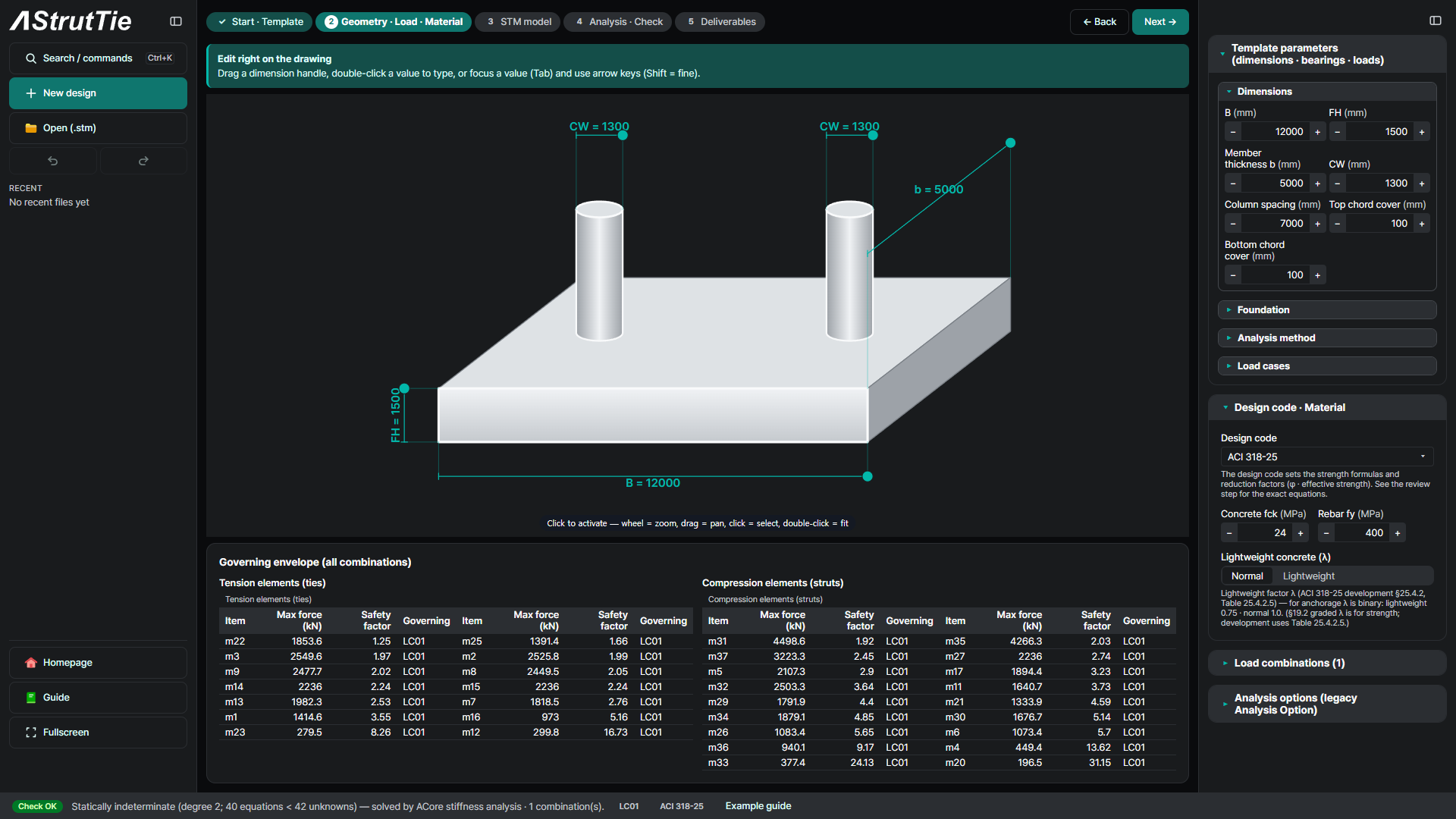This screenshot has height=819, width=1456.
Task: Open the Homepage link
Action: pyautogui.click(x=98, y=663)
